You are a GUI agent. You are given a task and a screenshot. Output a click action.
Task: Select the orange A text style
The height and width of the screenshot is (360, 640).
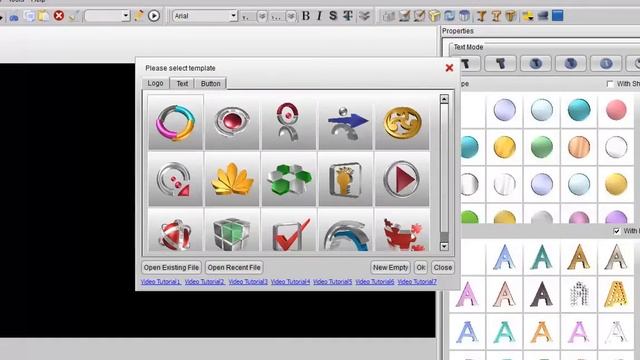pos(541,331)
